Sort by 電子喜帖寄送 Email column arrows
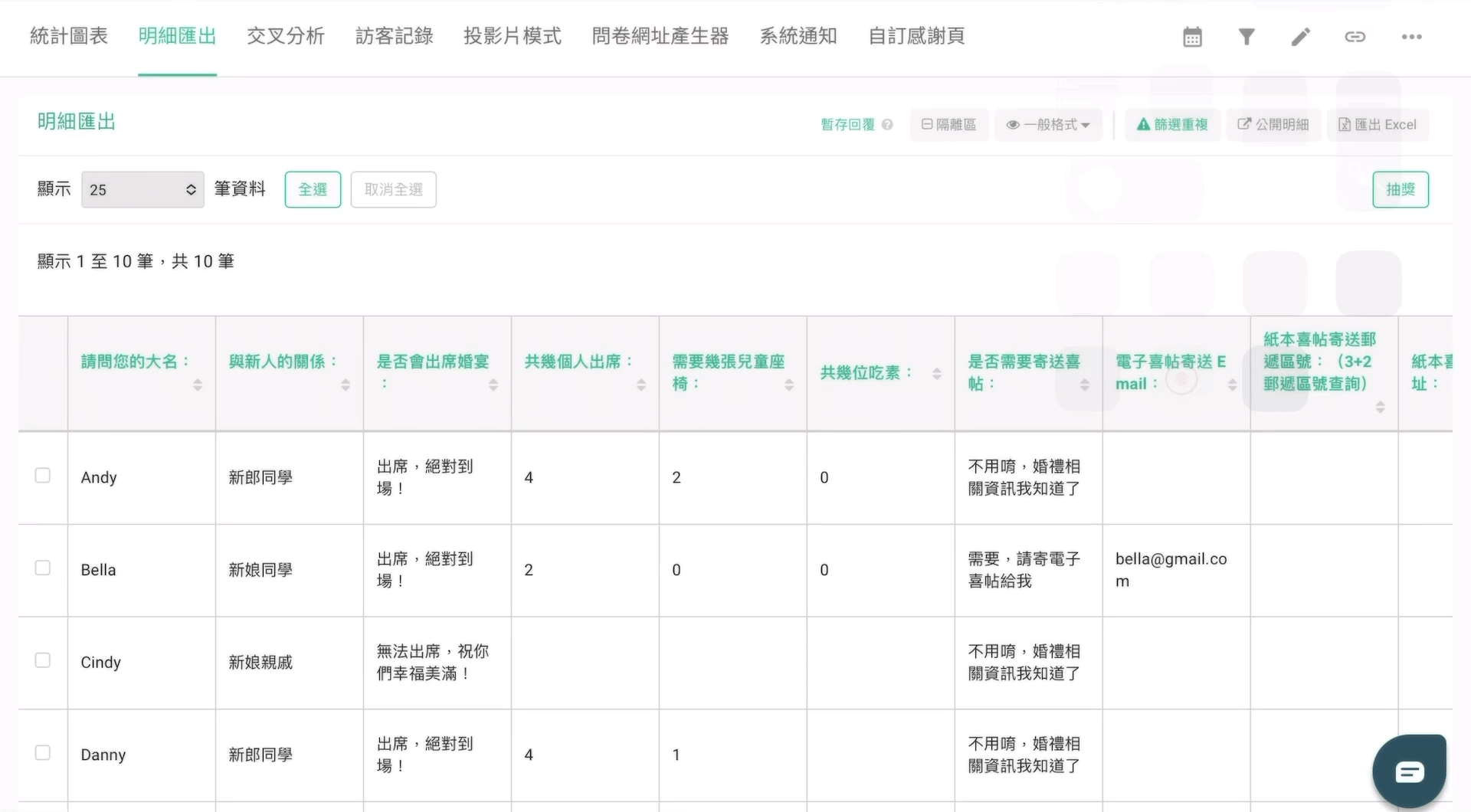Viewport: 1471px width, 812px height. pyautogui.click(x=1233, y=385)
